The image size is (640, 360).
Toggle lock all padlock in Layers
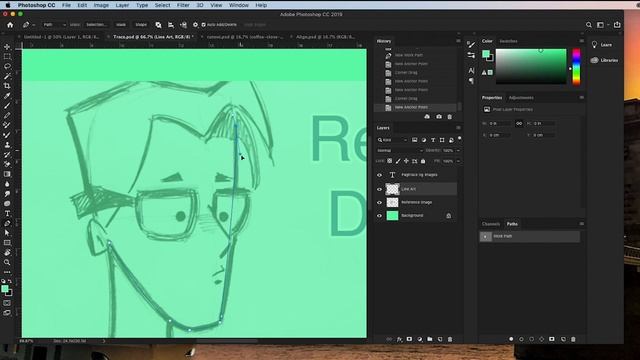[x=423, y=161]
